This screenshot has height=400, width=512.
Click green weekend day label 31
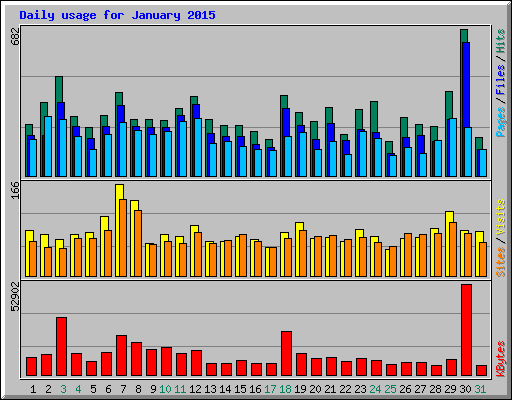pos(480,389)
